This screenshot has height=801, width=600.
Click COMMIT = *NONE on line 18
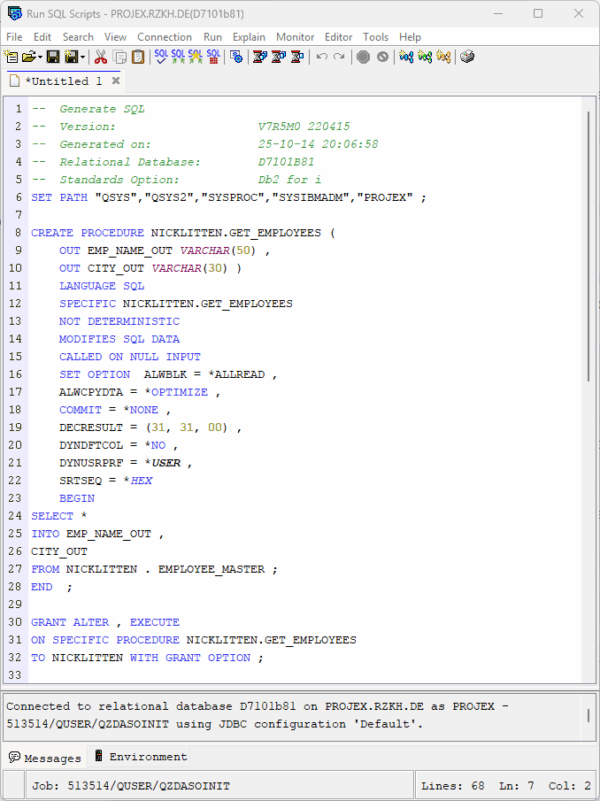(109, 410)
